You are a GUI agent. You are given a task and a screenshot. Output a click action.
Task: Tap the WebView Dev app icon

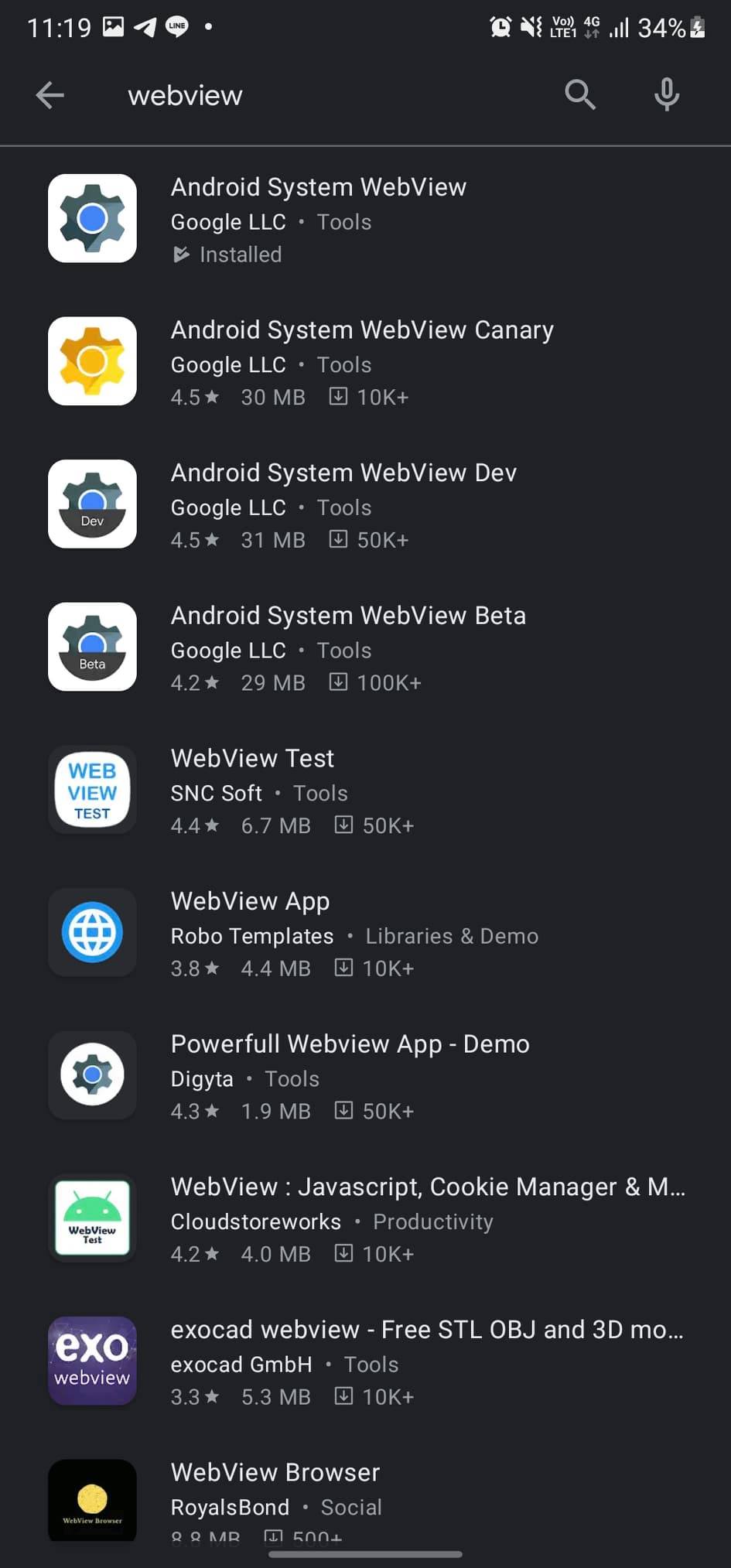coord(92,504)
